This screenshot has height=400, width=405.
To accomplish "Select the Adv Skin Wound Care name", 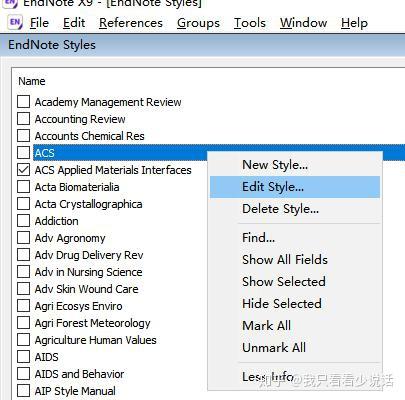I will click(x=86, y=289).
